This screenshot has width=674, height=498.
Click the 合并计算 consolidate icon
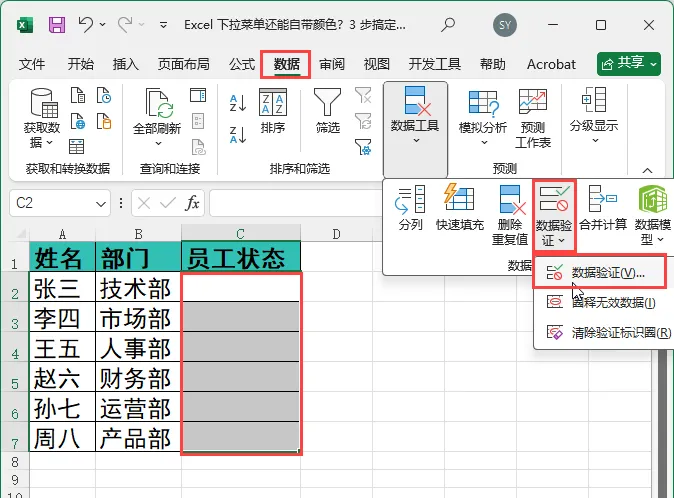pos(603,208)
